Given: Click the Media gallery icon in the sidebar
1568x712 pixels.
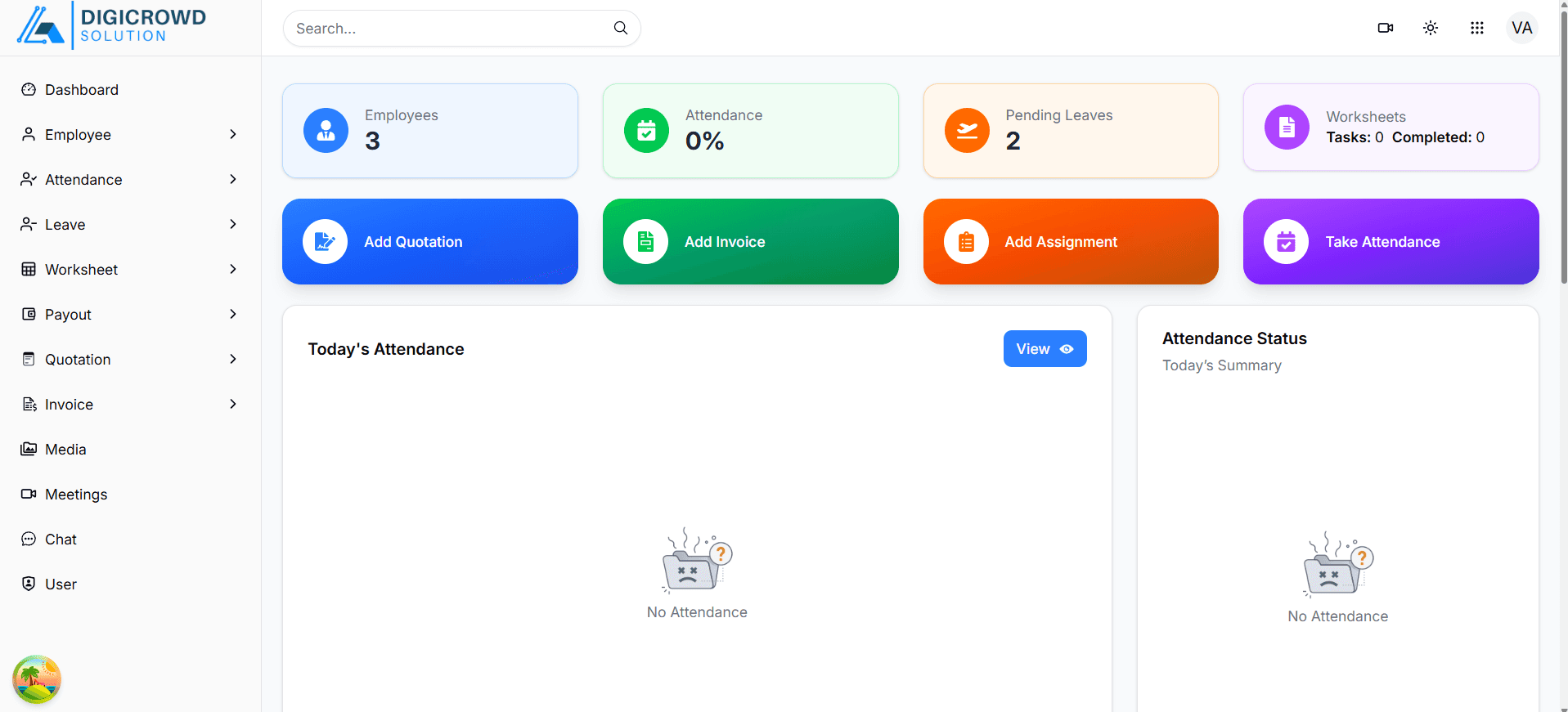Looking at the screenshot, I should point(29,449).
